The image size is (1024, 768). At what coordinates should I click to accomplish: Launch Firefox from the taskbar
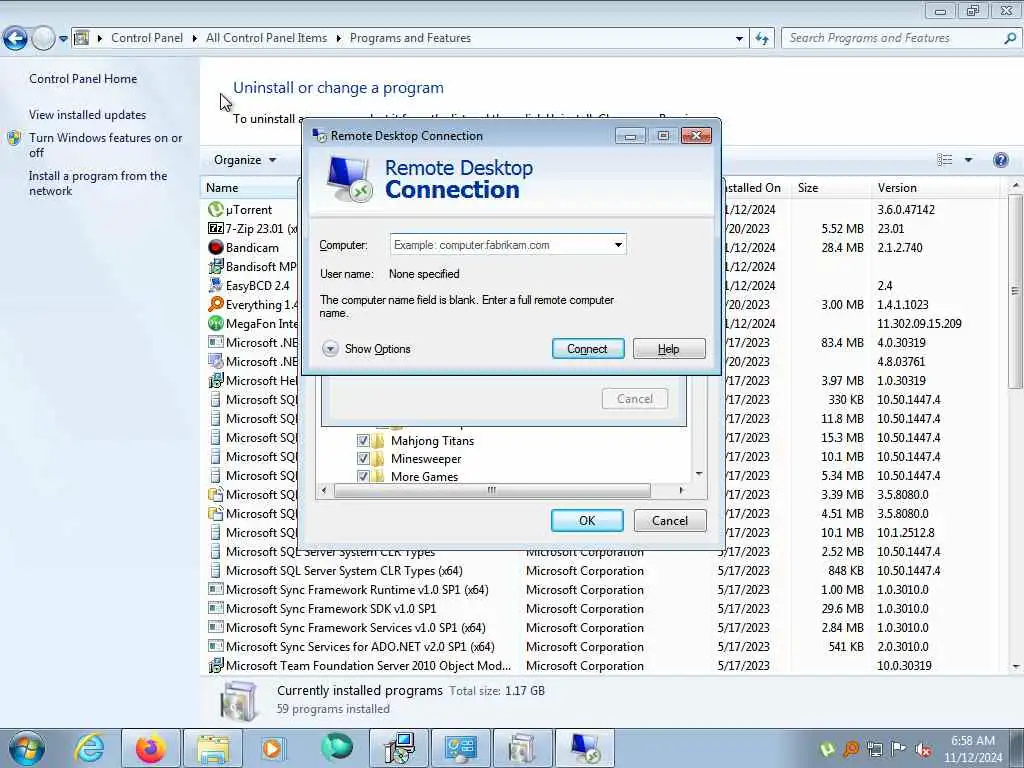pyautogui.click(x=151, y=748)
